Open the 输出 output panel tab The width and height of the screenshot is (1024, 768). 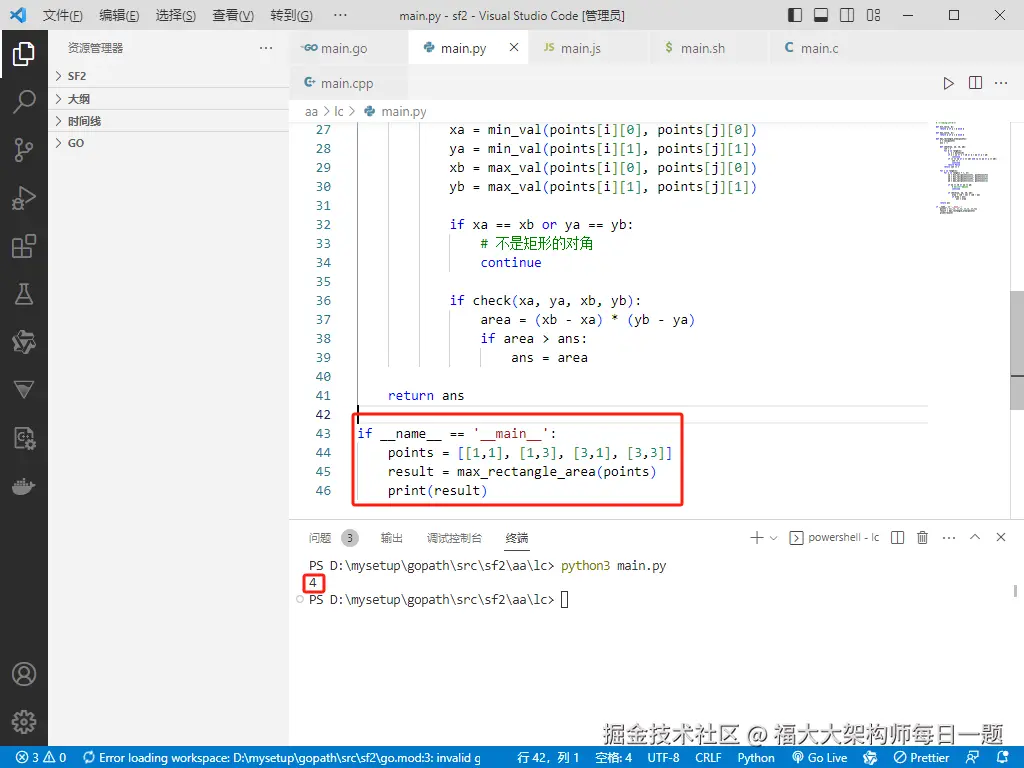click(x=392, y=537)
